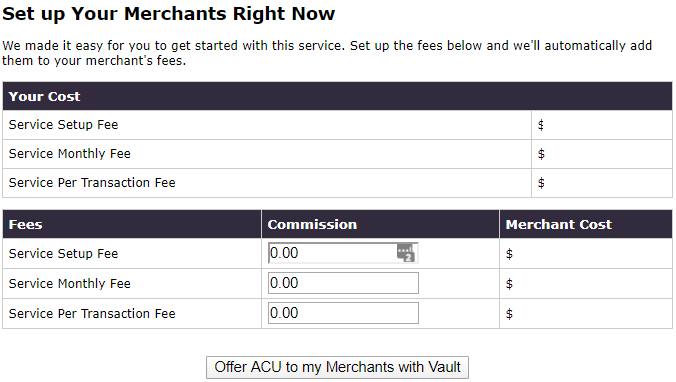Focus the Service Setup Fee commission input
Viewport: 676px width, 382px height.
click(343, 253)
